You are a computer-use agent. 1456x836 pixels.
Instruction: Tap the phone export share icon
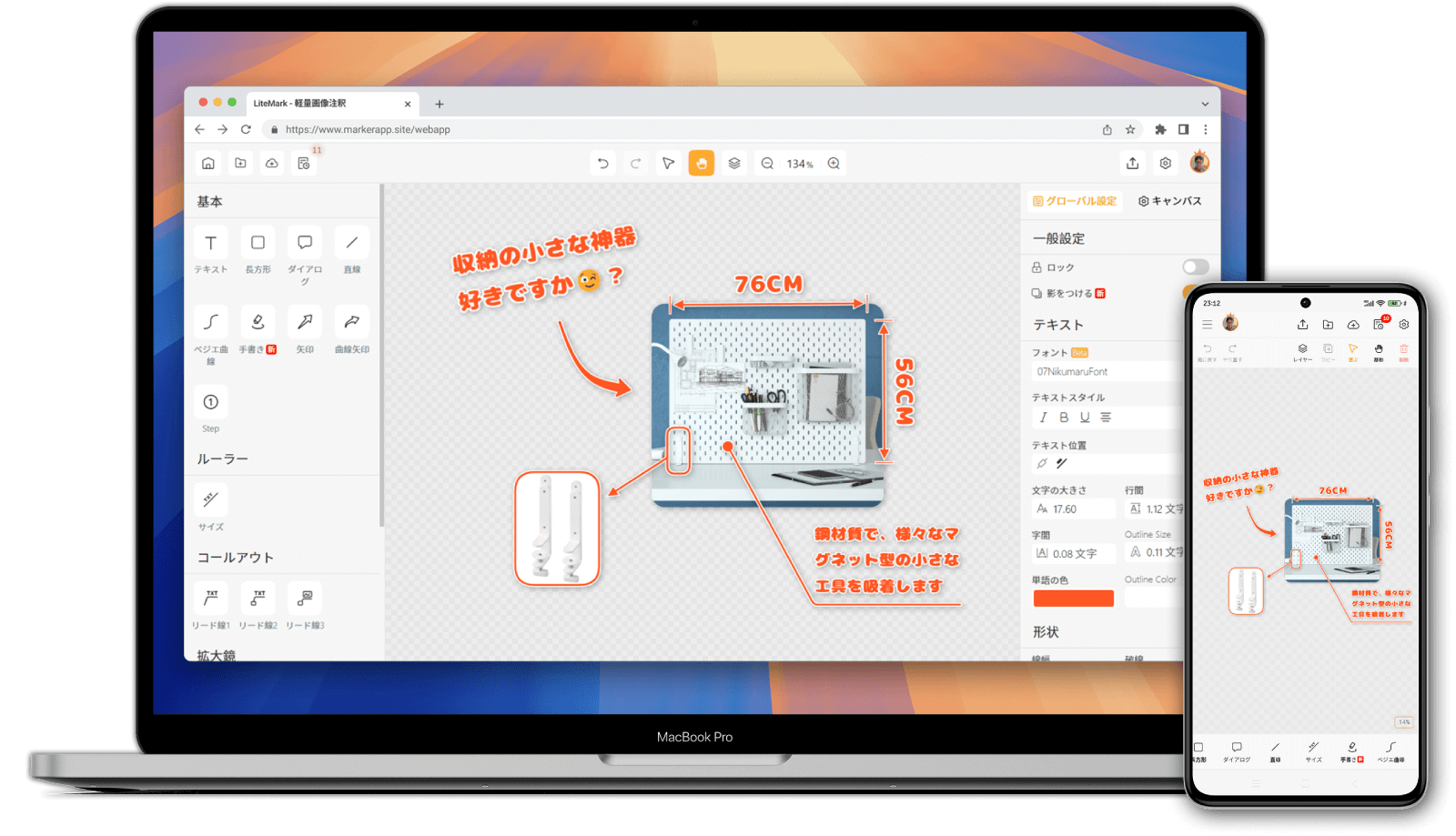point(1302,324)
